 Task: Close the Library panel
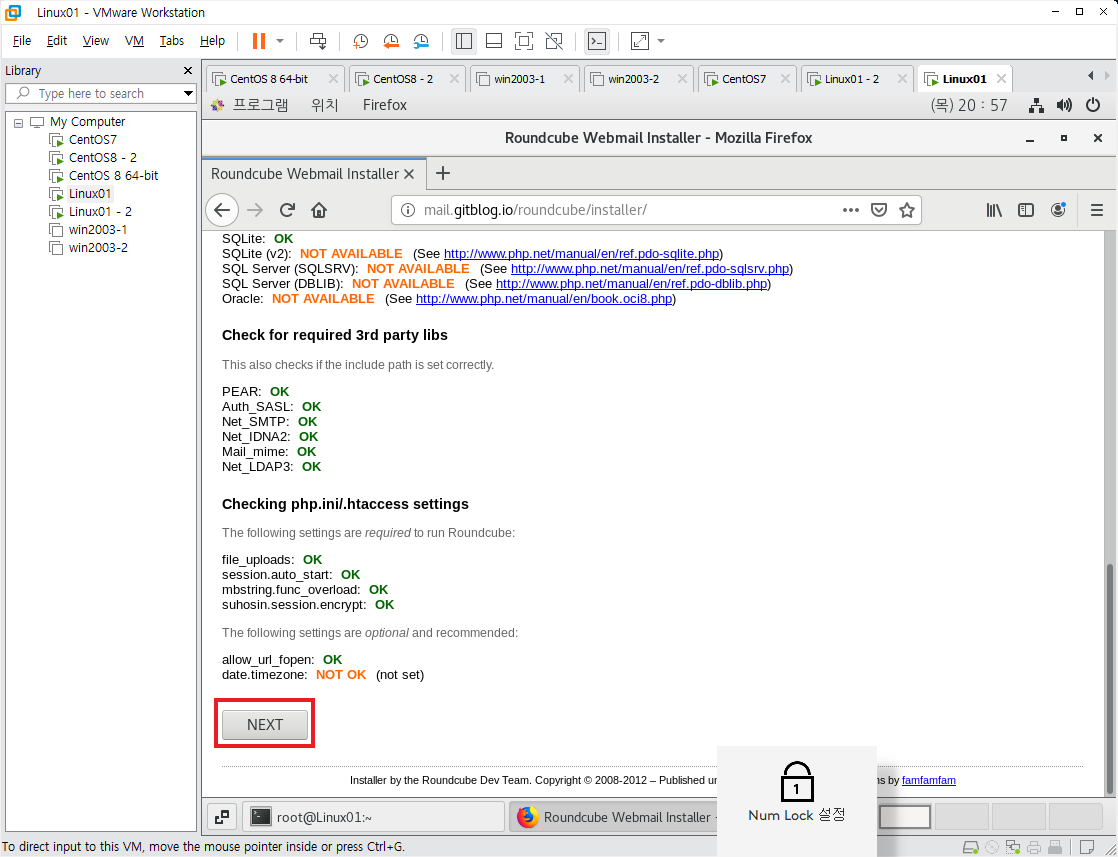[x=188, y=71]
